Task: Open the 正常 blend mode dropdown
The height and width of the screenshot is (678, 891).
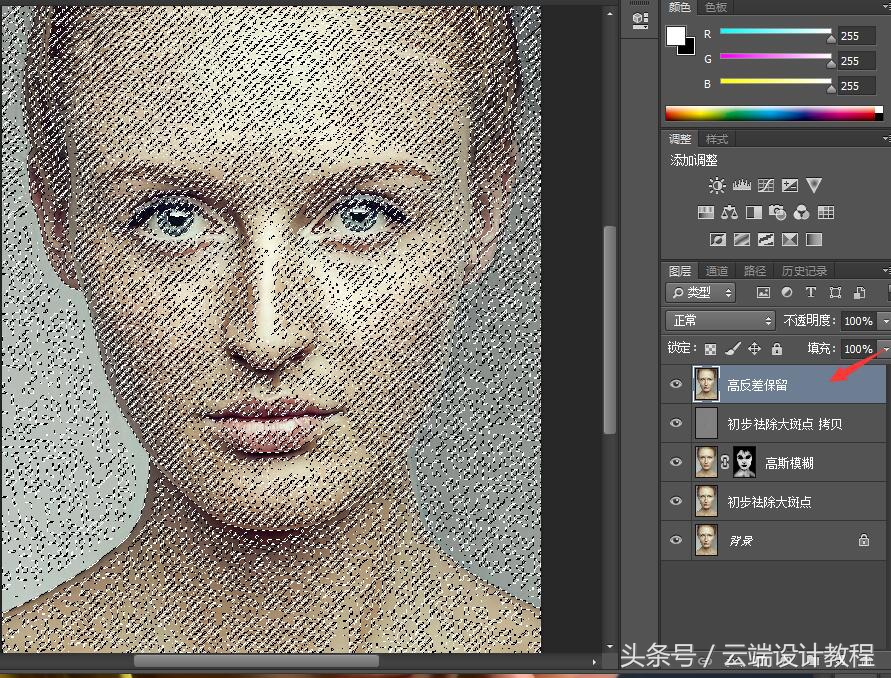Action: (x=721, y=321)
